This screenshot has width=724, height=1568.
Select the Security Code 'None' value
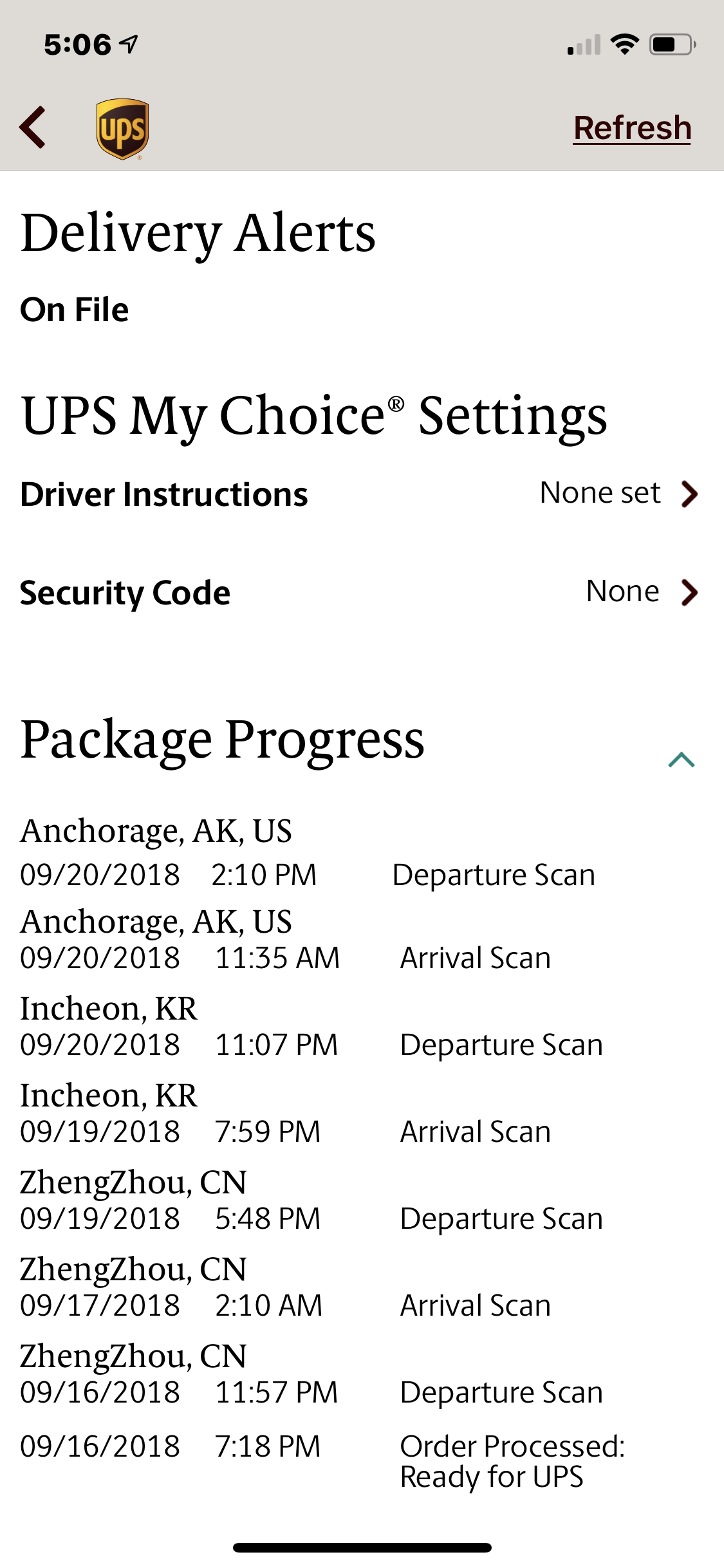click(x=622, y=592)
